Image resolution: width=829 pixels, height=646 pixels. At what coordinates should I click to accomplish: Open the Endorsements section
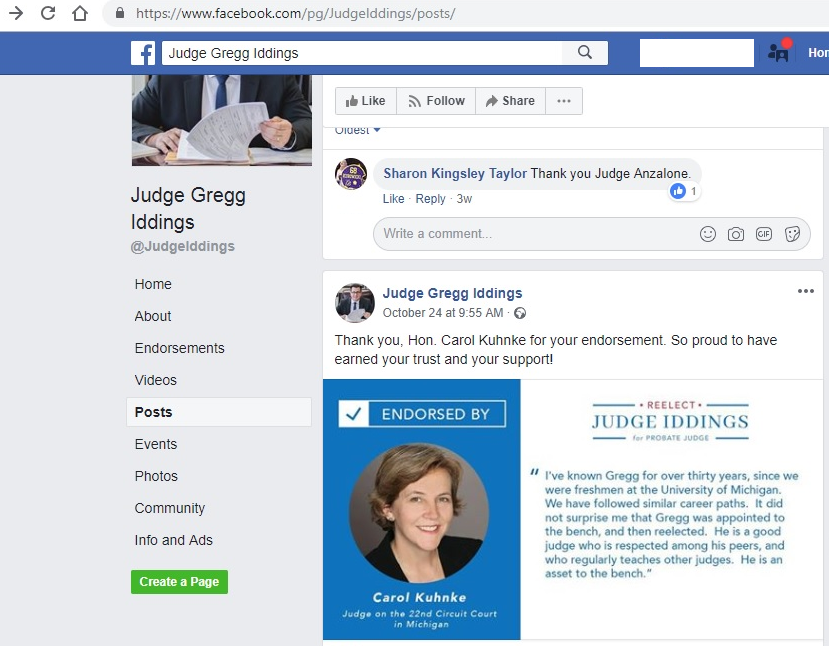coord(179,348)
